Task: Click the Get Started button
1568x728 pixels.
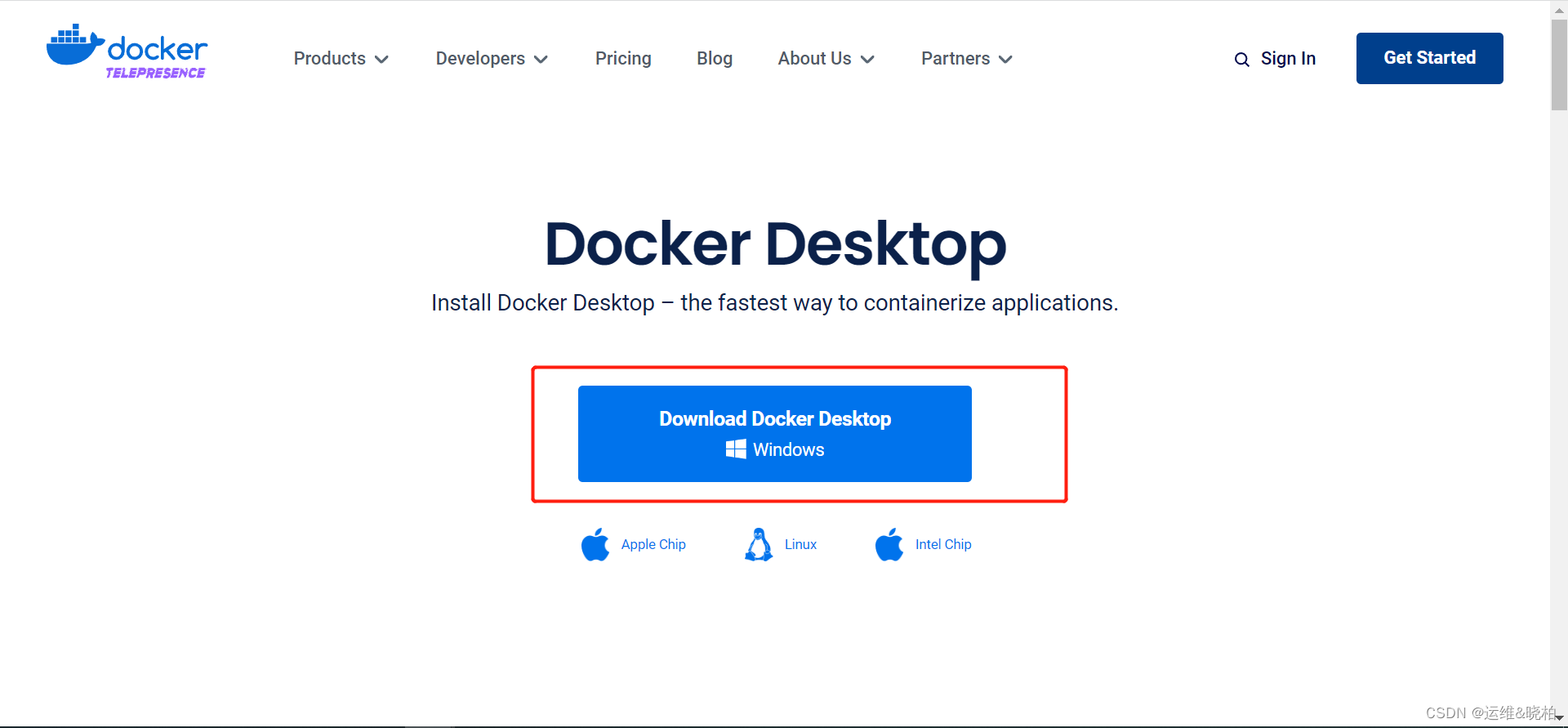Action: click(1429, 58)
